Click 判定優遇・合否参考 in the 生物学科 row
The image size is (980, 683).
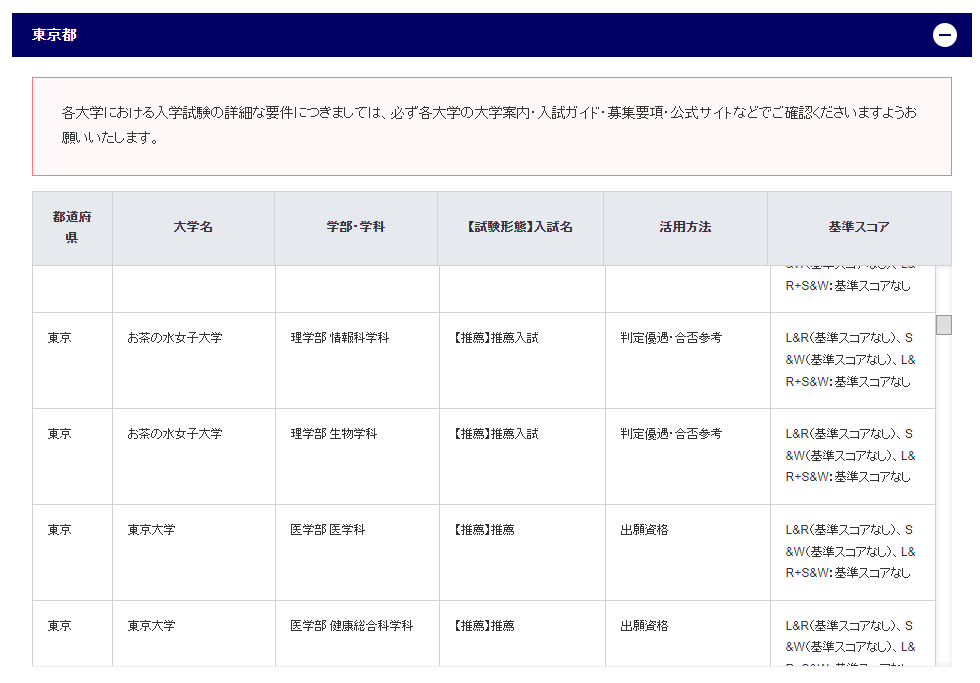671,434
